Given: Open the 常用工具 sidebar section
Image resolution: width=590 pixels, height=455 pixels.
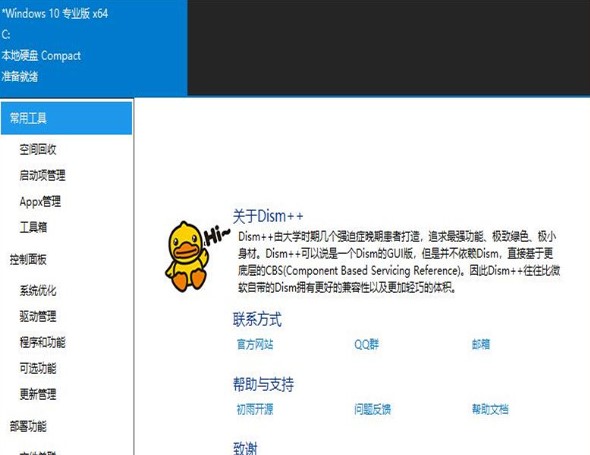Looking at the screenshot, I should (x=67, y=118).
